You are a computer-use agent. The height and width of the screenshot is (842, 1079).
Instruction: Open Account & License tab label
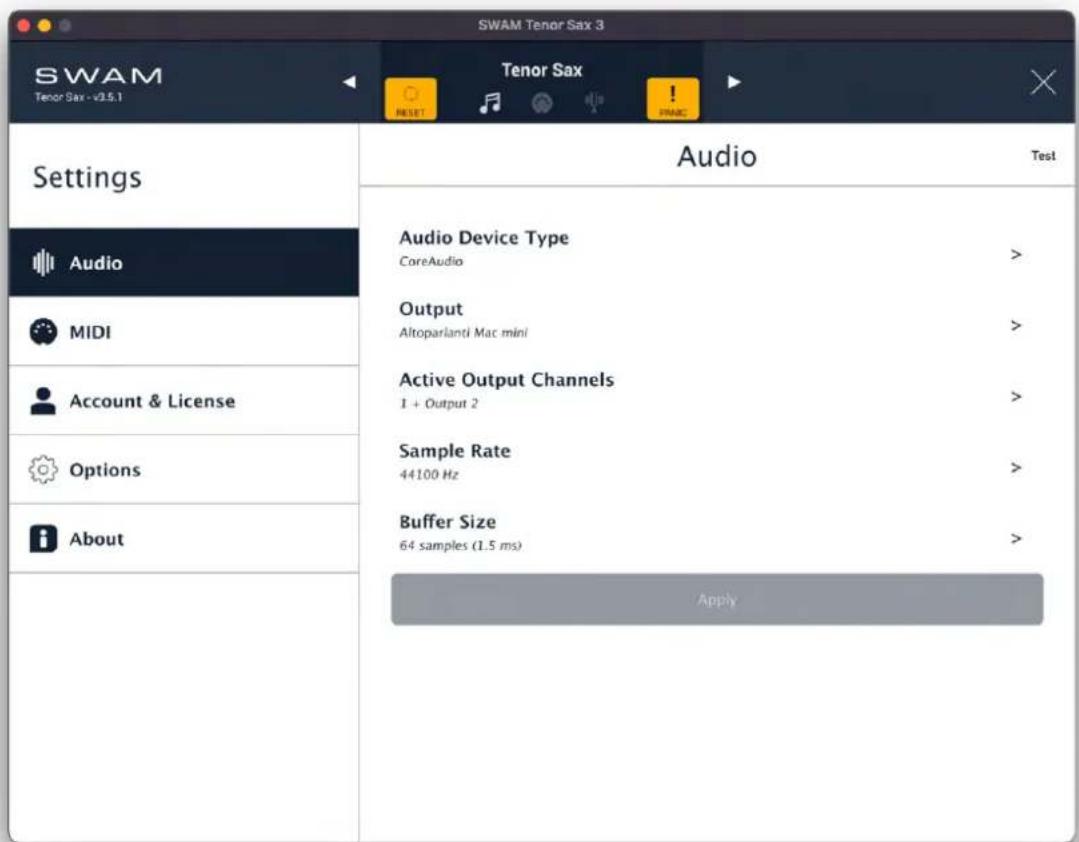(x=152, y=401)
